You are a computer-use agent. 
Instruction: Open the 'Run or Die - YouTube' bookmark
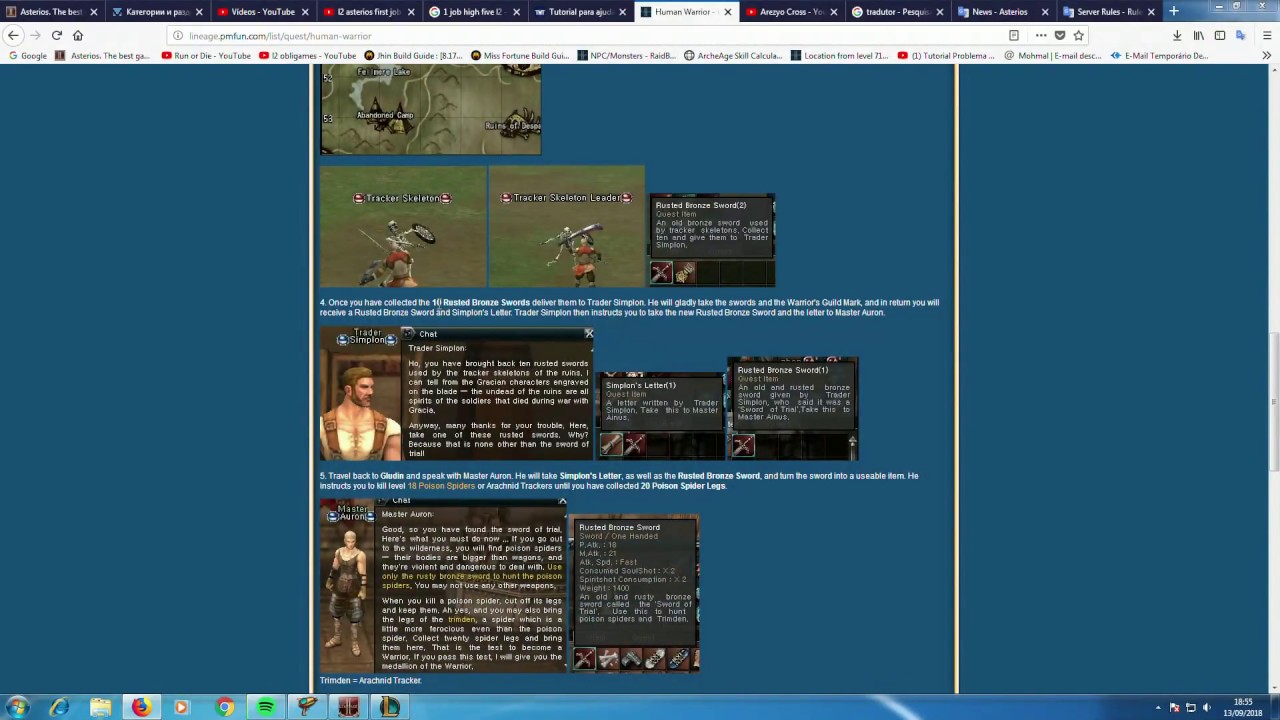click(206, 56)
